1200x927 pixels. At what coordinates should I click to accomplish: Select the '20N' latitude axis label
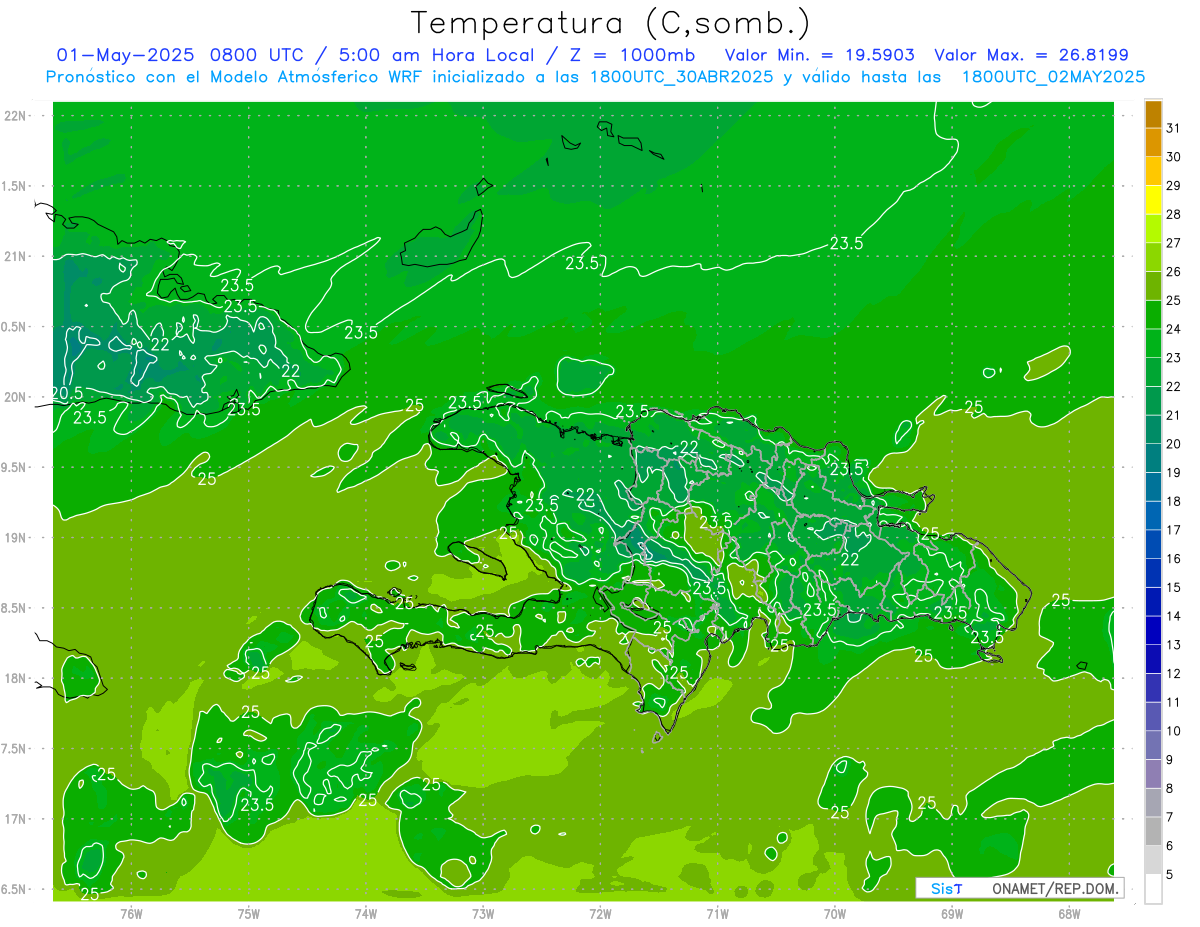pos(15,397)
